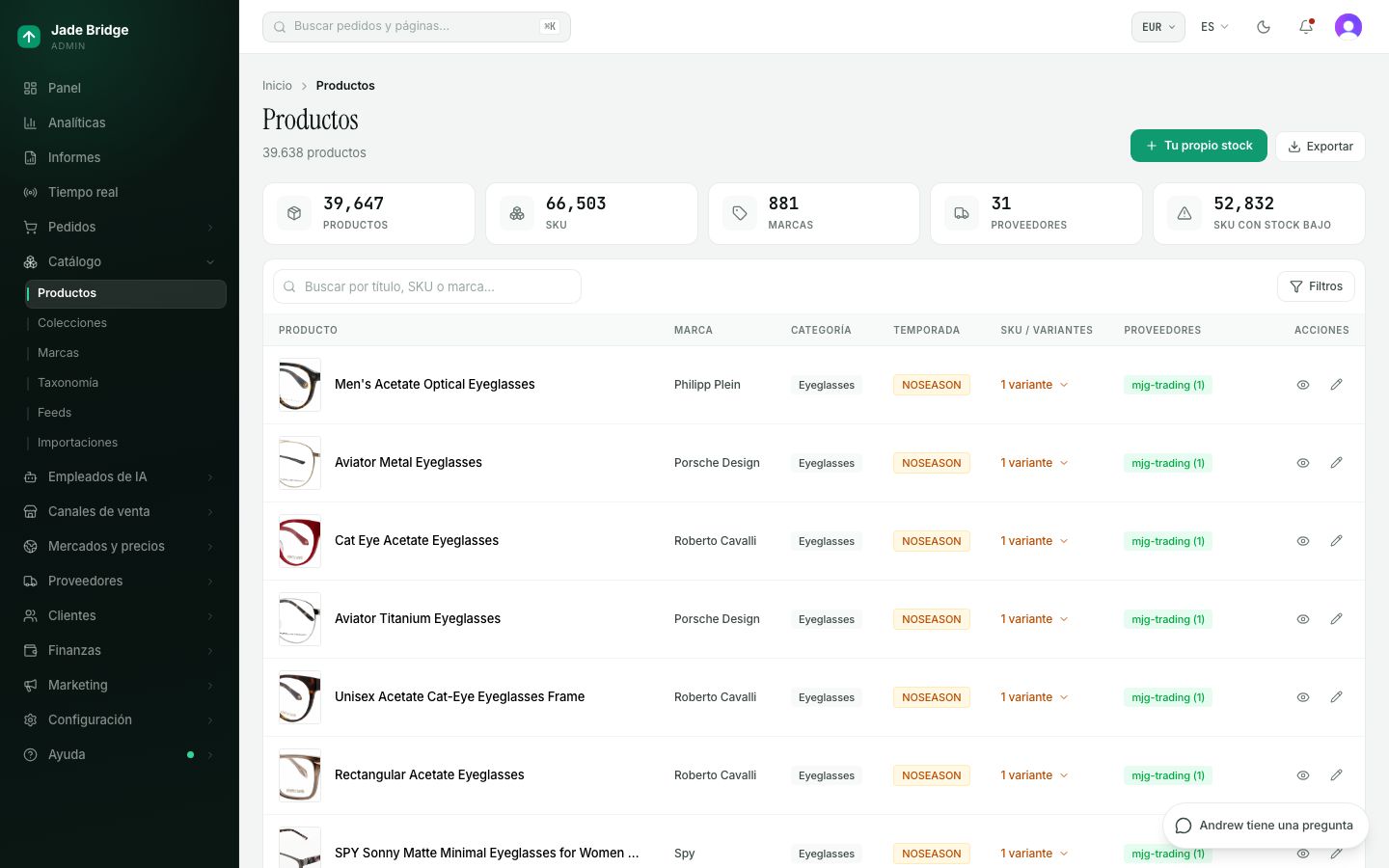The height and width of the screenshot is (868, 1389).
Task: Open the user avatar menu
Action: (x=1348, y=27)
